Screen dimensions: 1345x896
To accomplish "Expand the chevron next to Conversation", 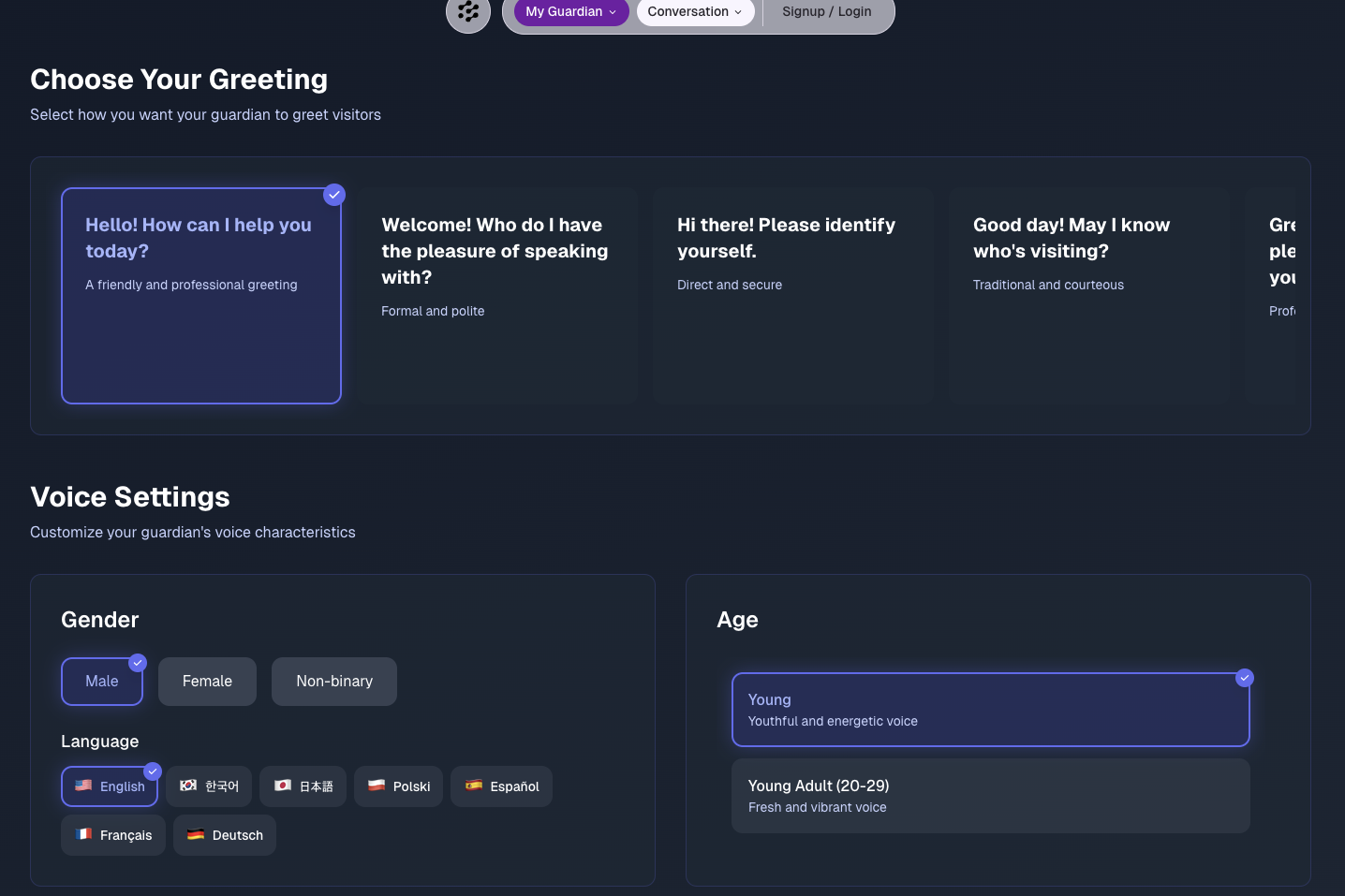I will pos(737,12).
